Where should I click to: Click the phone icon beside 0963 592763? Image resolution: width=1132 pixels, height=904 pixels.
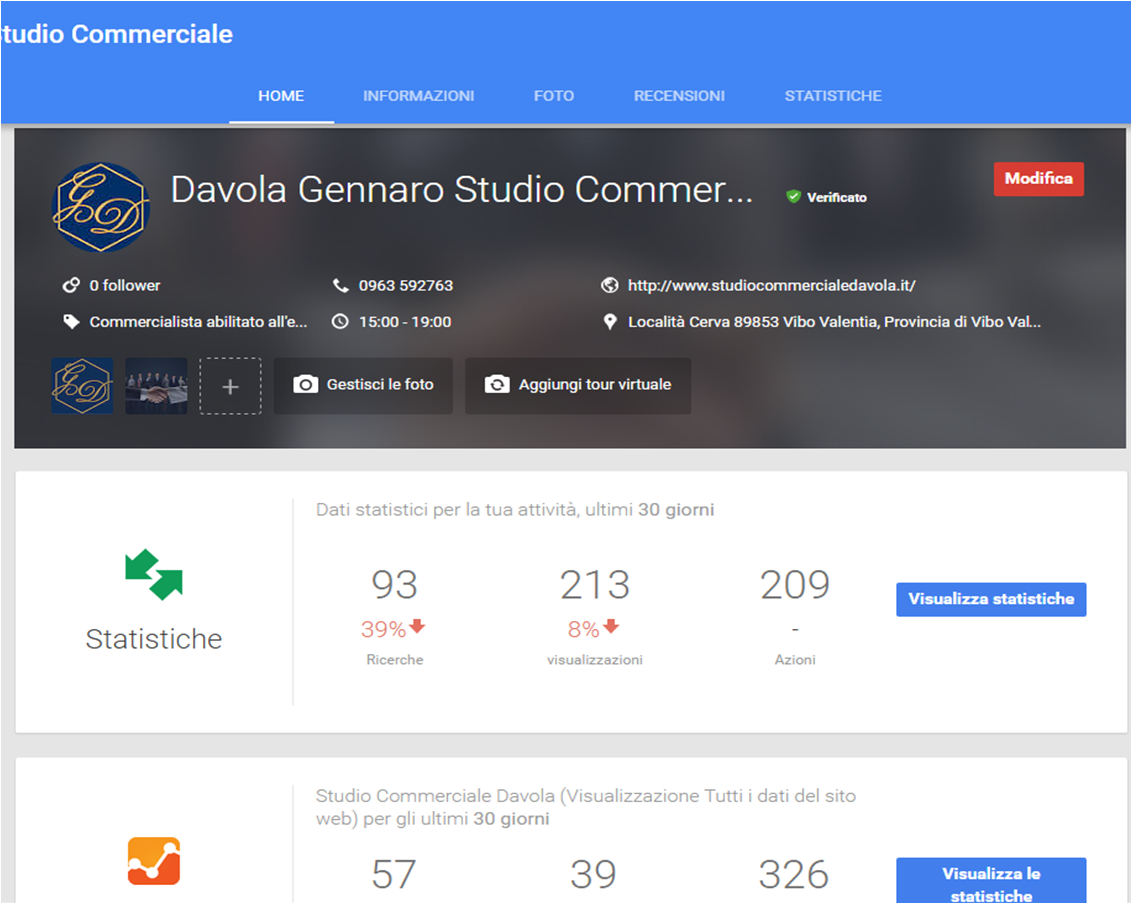[x=340, y=285]
